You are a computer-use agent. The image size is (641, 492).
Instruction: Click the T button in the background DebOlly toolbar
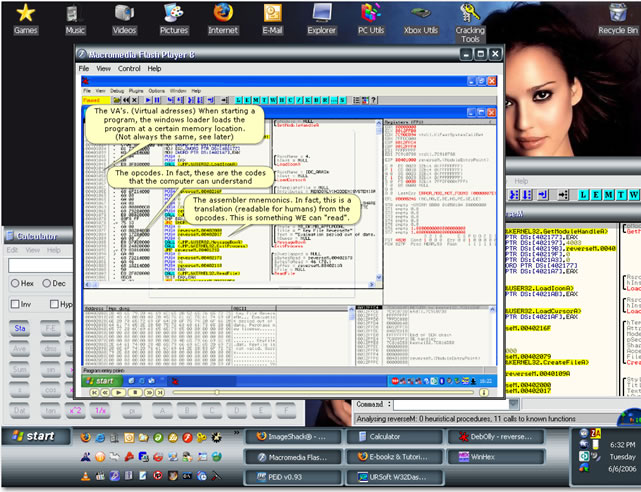621,195
